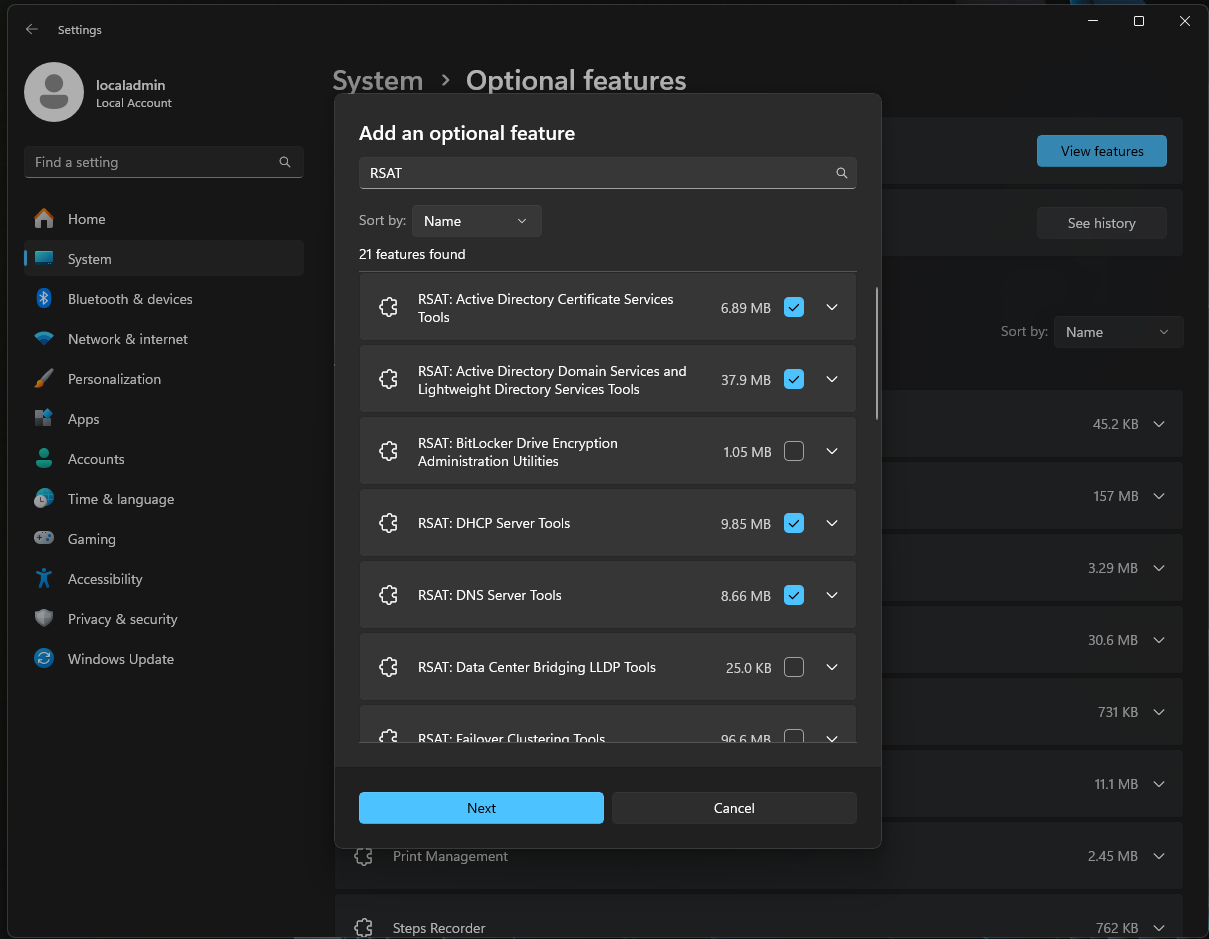The image size is (1209, 939).
Task: Uncheck RSAT Active Directory Certificate Services Tools
Action: point(794,308)
